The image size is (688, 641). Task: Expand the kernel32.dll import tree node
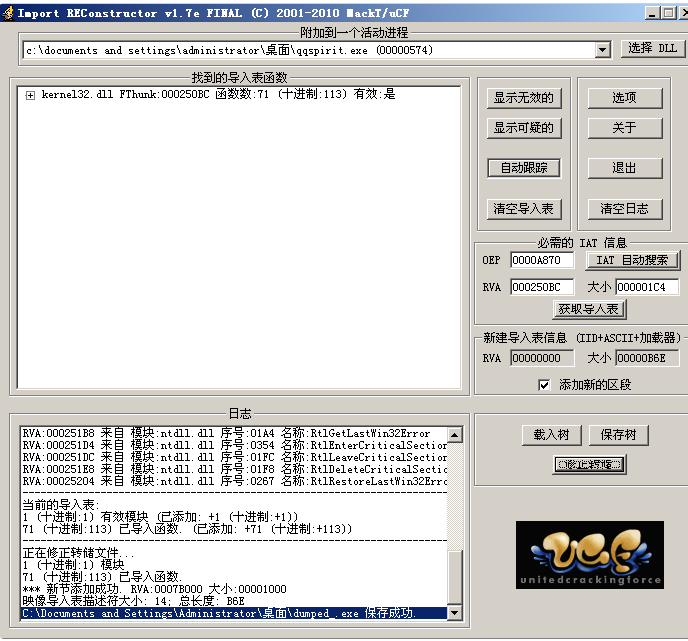(x=30, y=95)
